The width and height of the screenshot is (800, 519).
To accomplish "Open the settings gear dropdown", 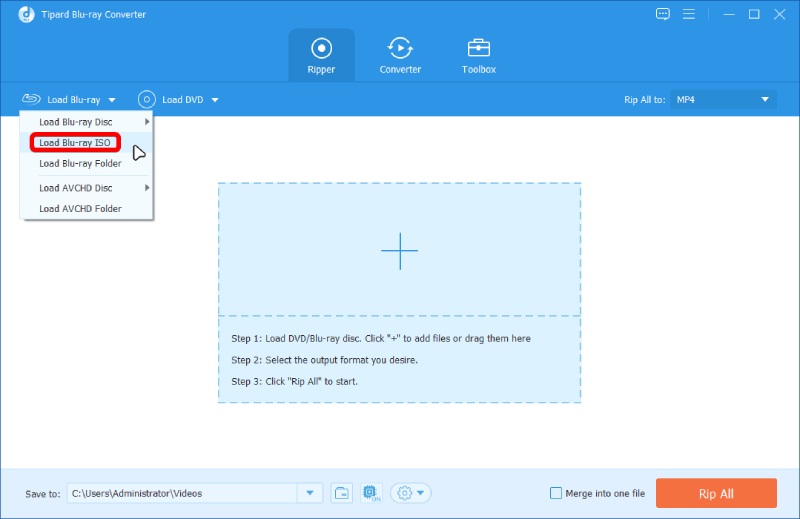I will point(411,493).
